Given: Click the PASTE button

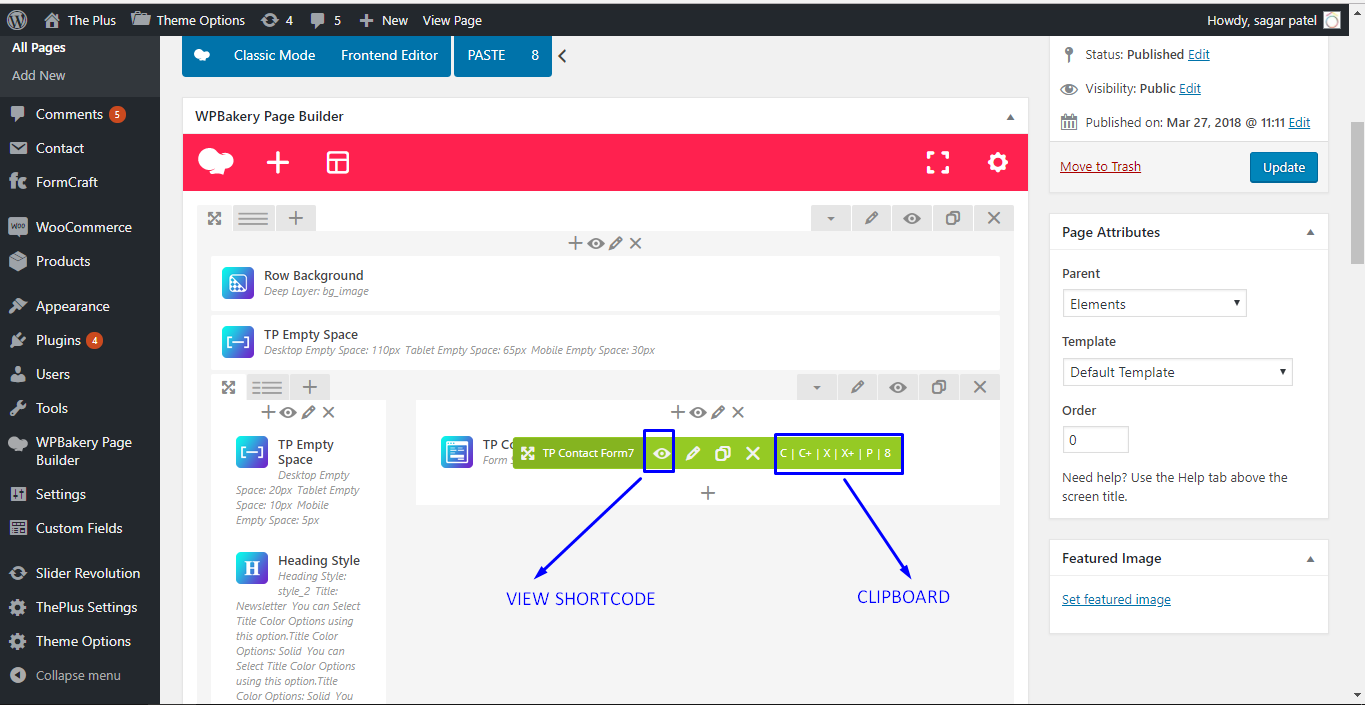Looking at the screenshot, I should click(x=486, y=56).
